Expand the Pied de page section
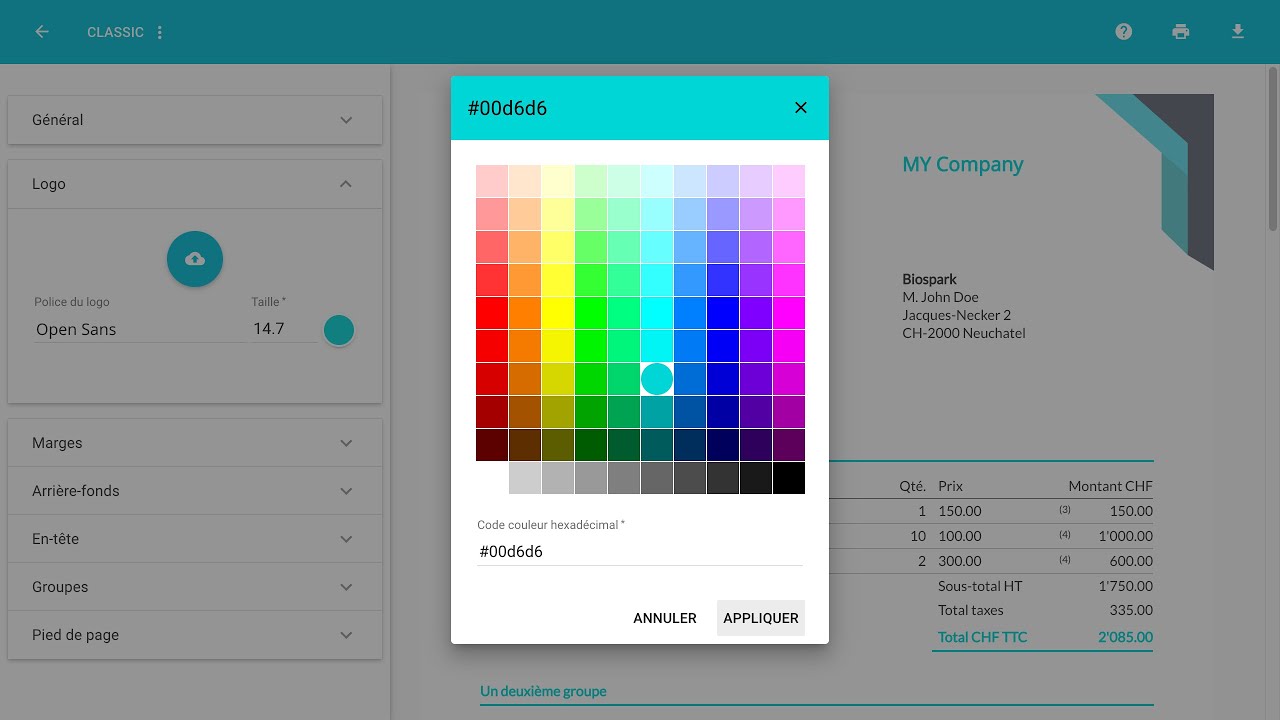This screenshot has height=720, width=1280. tap(195, 635)
